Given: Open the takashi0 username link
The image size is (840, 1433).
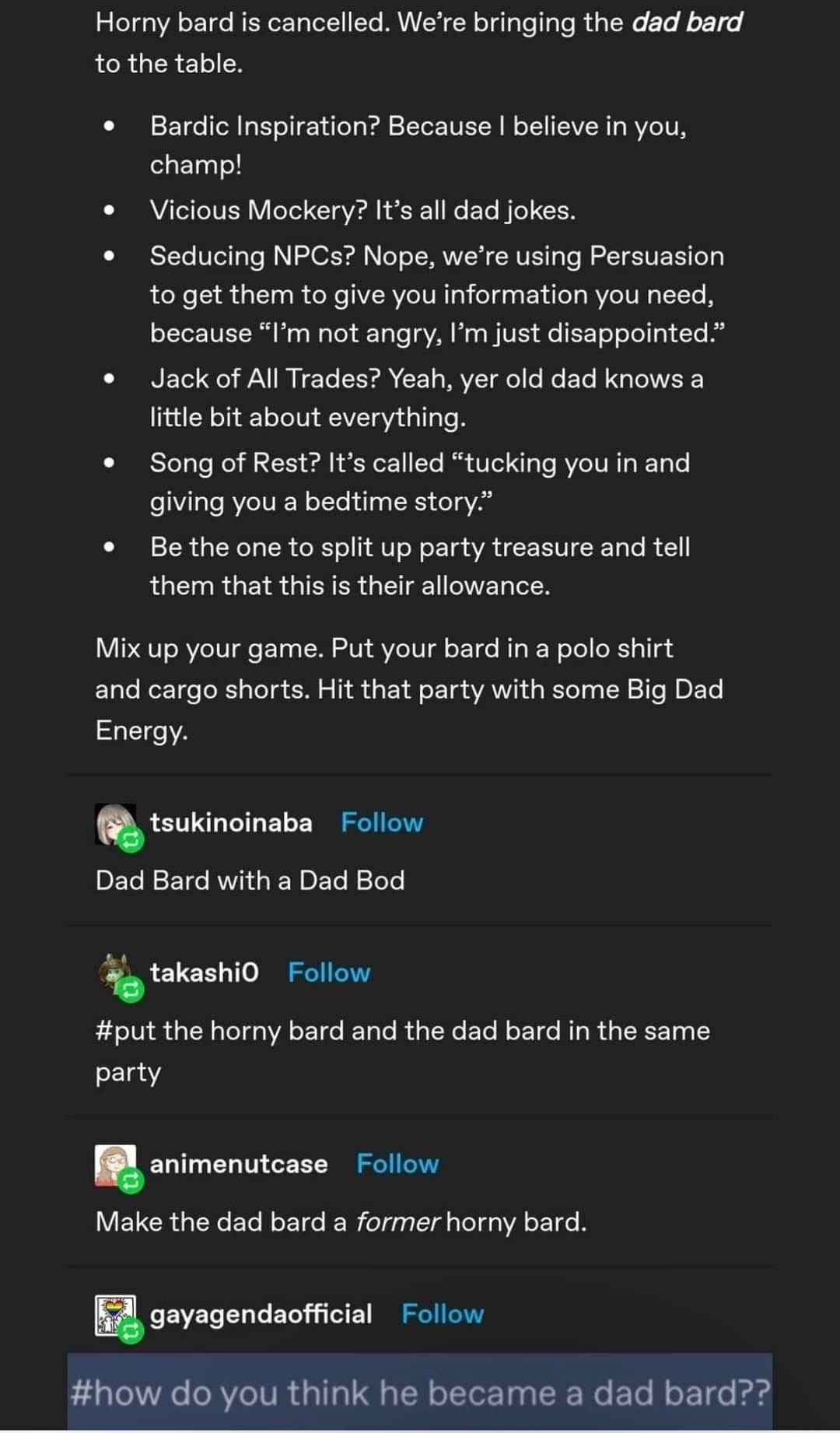Looking at the screenshot, I should 204,972.
